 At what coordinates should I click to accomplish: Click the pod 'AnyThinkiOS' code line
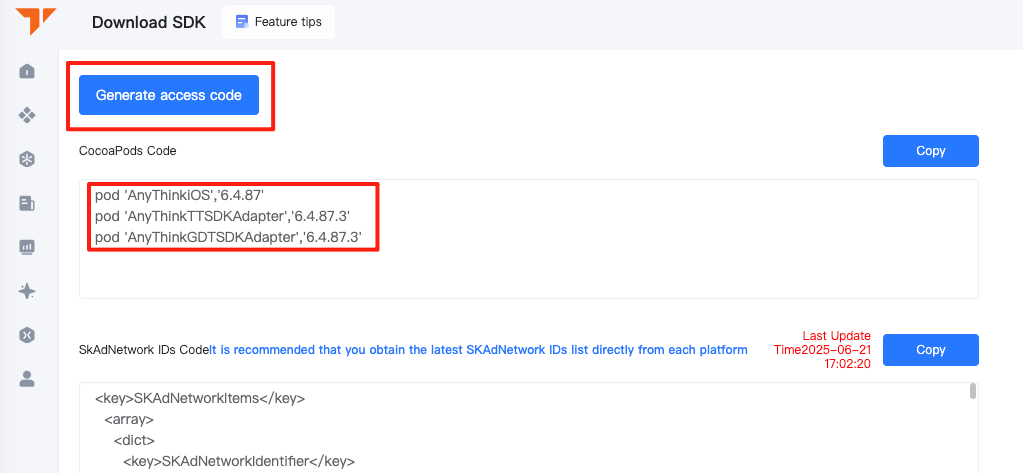[x=179, y=196]
